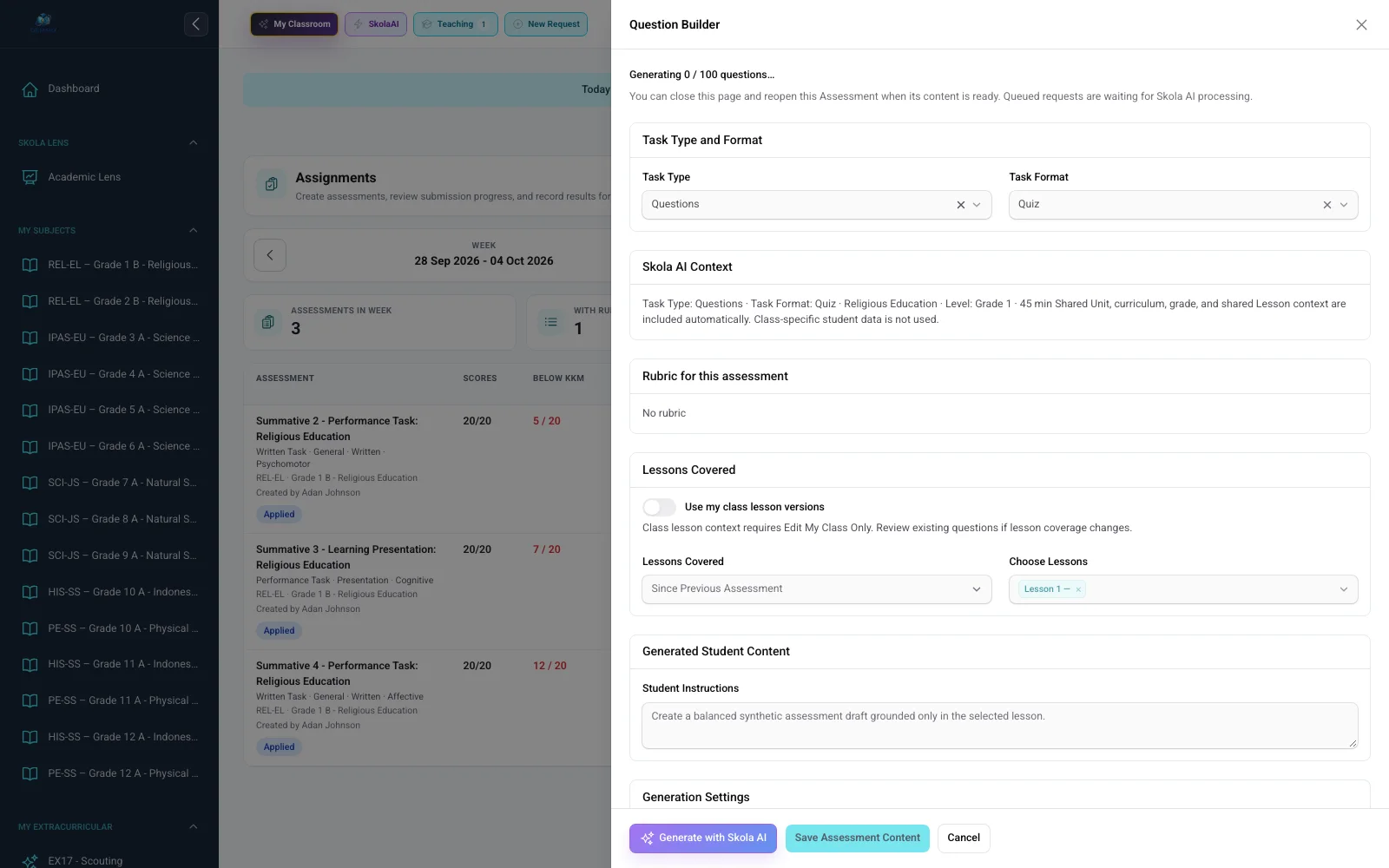Click Save Assessment Content button
Image resolution: width=1389 pixels, height=868 pixels.
coord(858,838)
